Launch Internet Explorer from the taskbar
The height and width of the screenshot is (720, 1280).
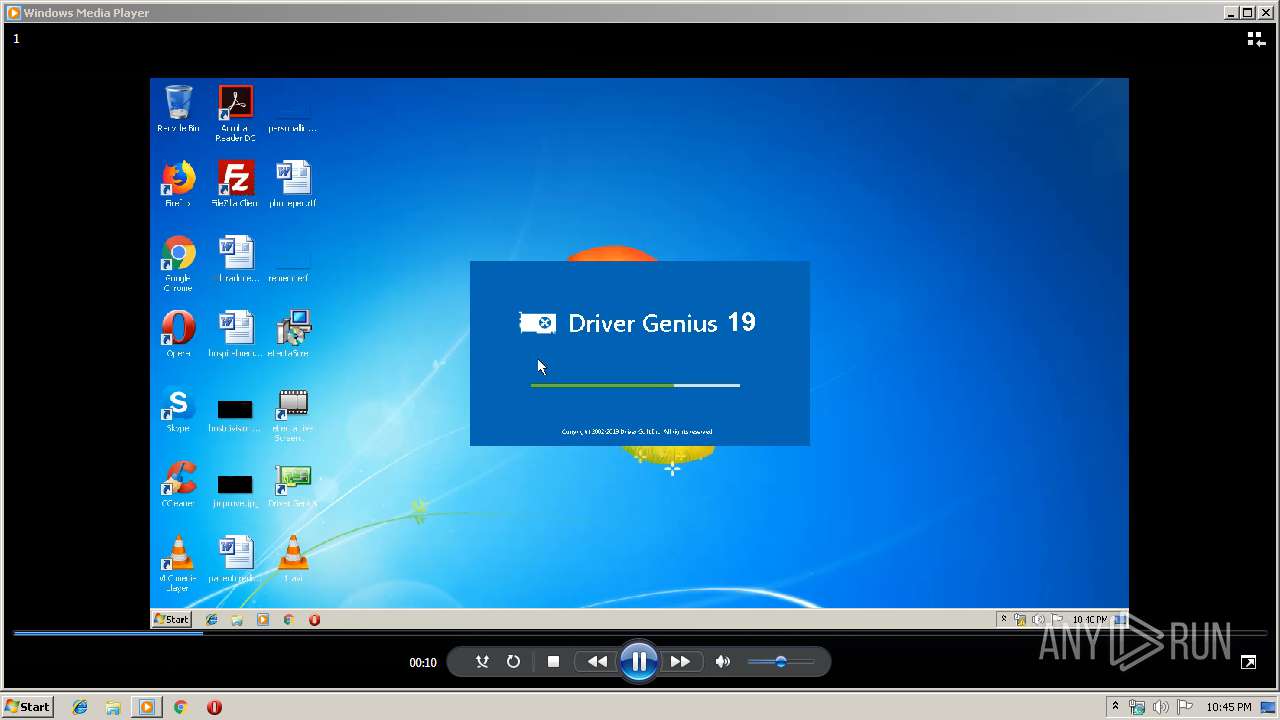coord(80,707)
